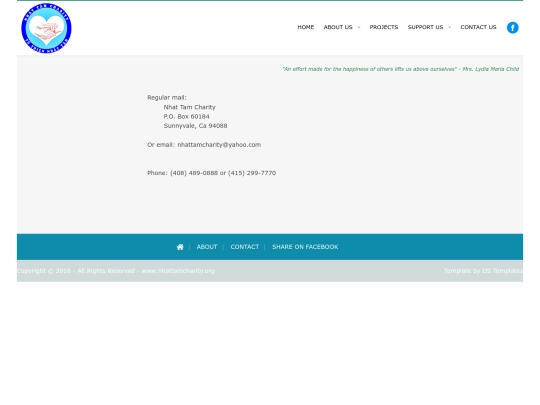The image size is (540, 405).
Task: Open the SUPPORT US menu
Action: click(x=425, y=27)
